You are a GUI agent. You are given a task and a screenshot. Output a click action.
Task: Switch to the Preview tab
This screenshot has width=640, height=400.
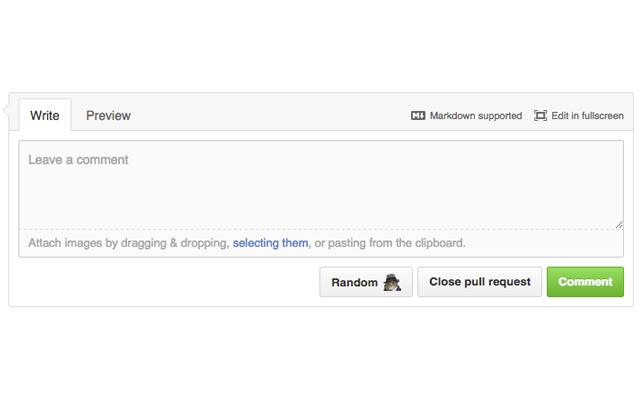108,116
